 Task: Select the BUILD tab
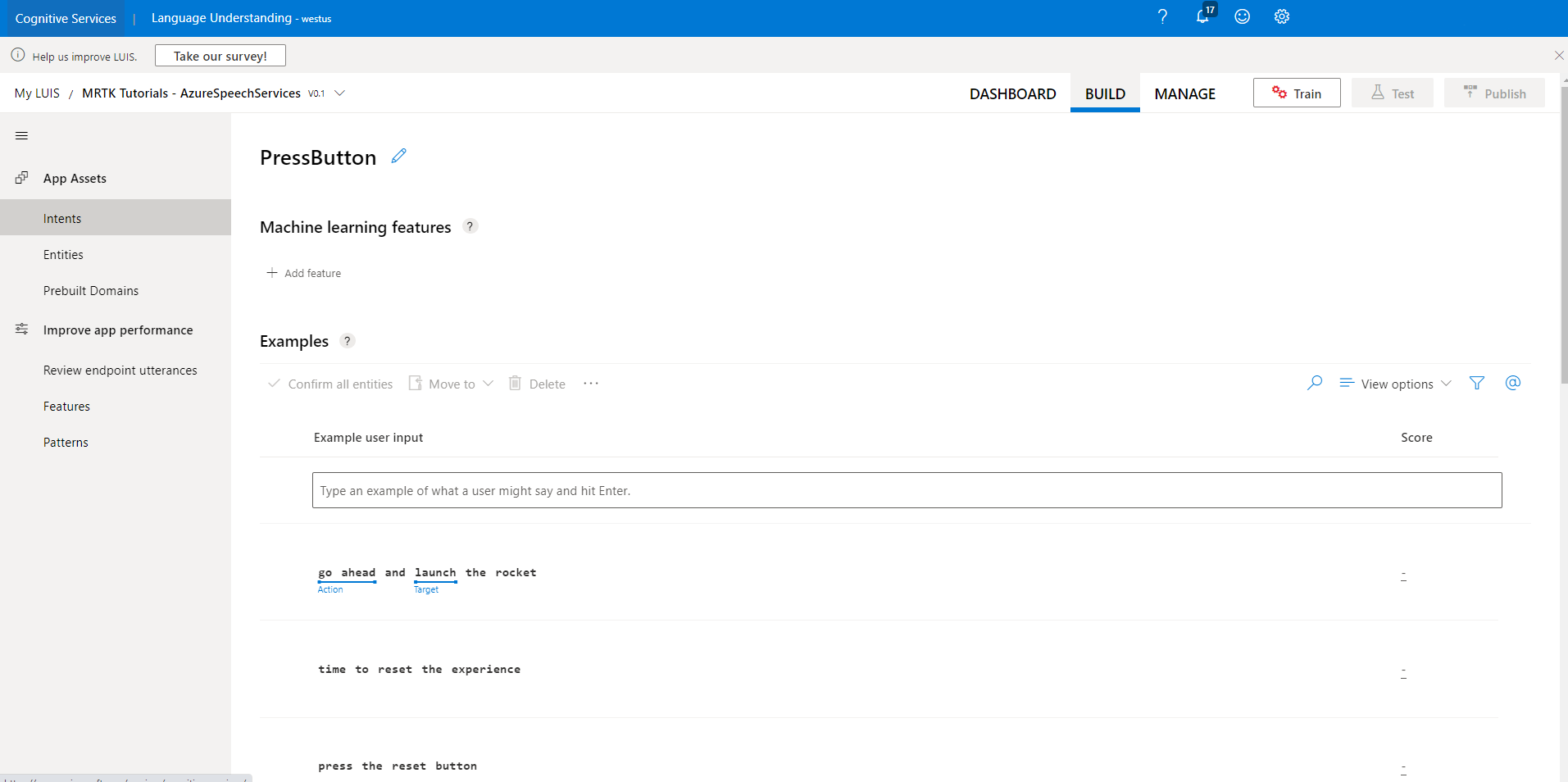point(1105,93)
